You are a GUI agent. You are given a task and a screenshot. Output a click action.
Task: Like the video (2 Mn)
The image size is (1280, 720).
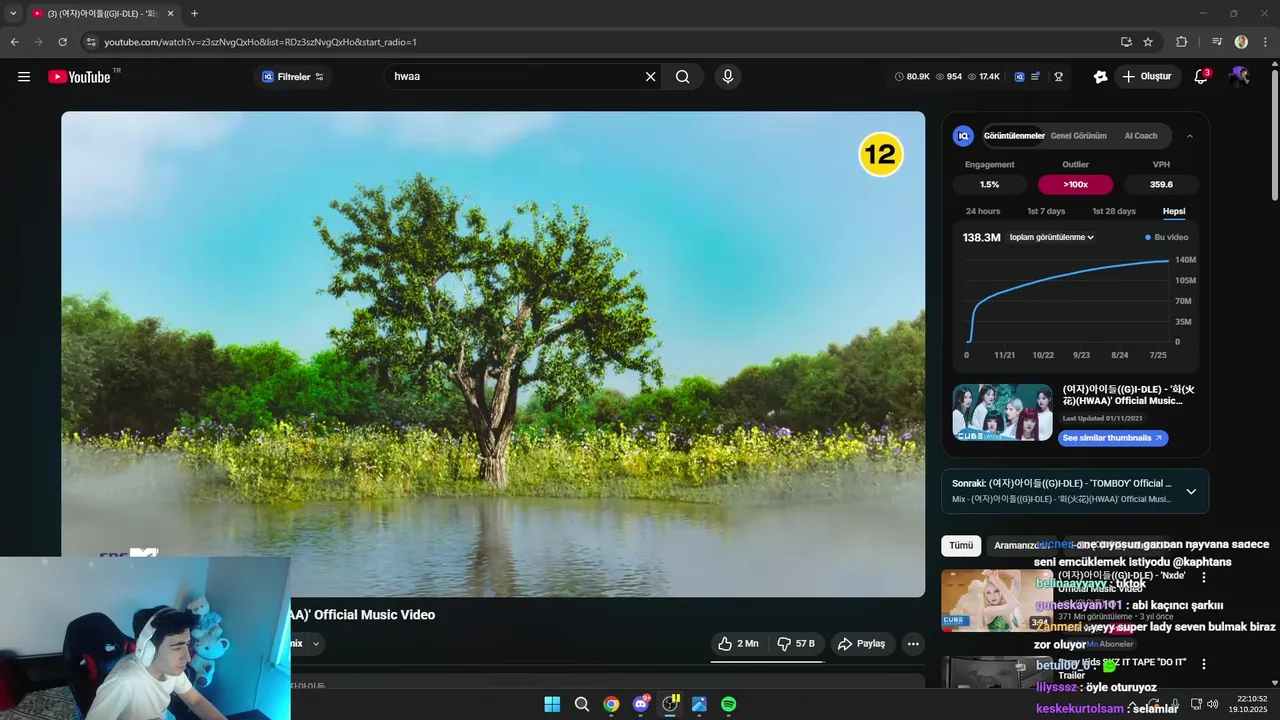(x=739, y=644)
